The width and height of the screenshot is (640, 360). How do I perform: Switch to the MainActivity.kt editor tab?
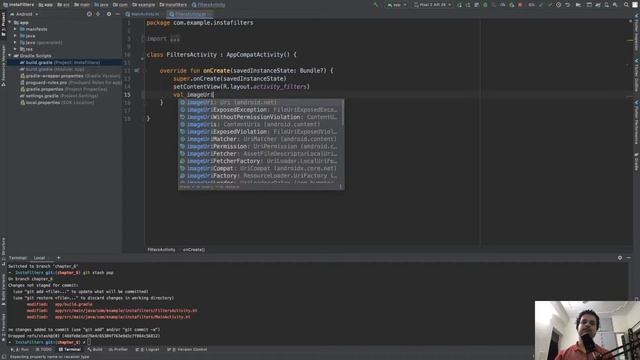(142, 14)
